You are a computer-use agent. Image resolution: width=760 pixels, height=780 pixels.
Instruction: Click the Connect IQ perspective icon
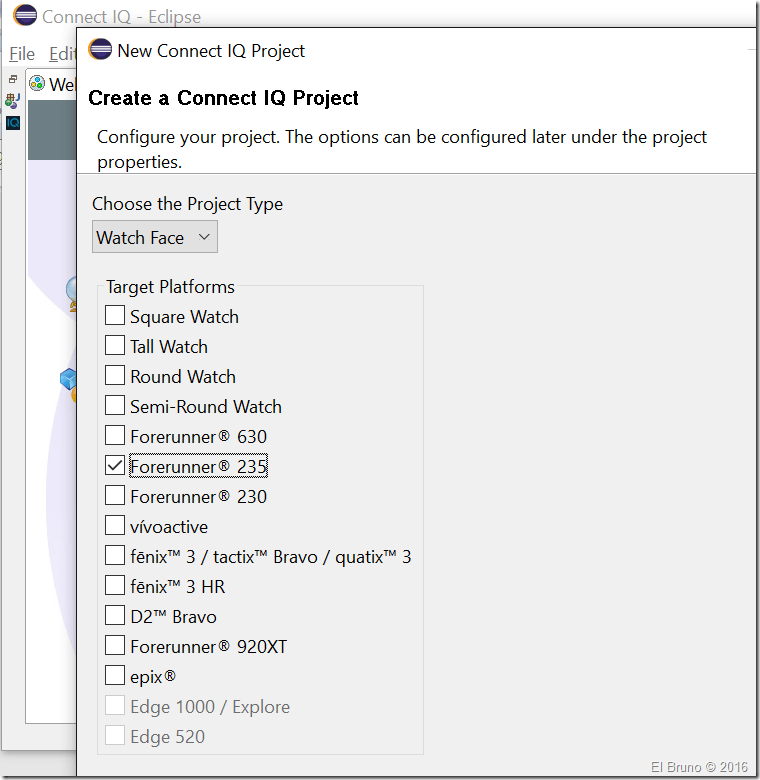click(13, 123)
